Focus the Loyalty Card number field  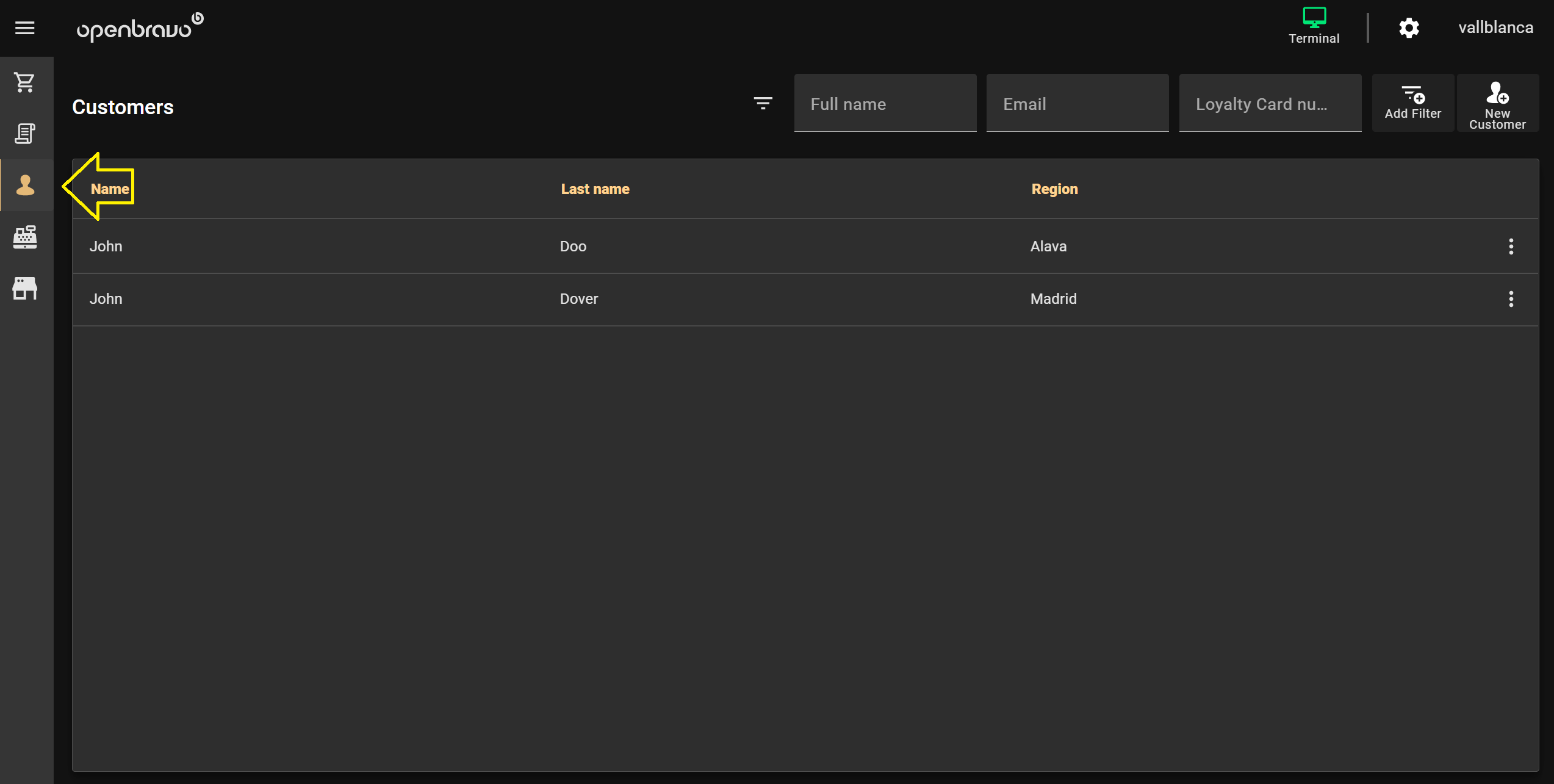click(1270, 104)
